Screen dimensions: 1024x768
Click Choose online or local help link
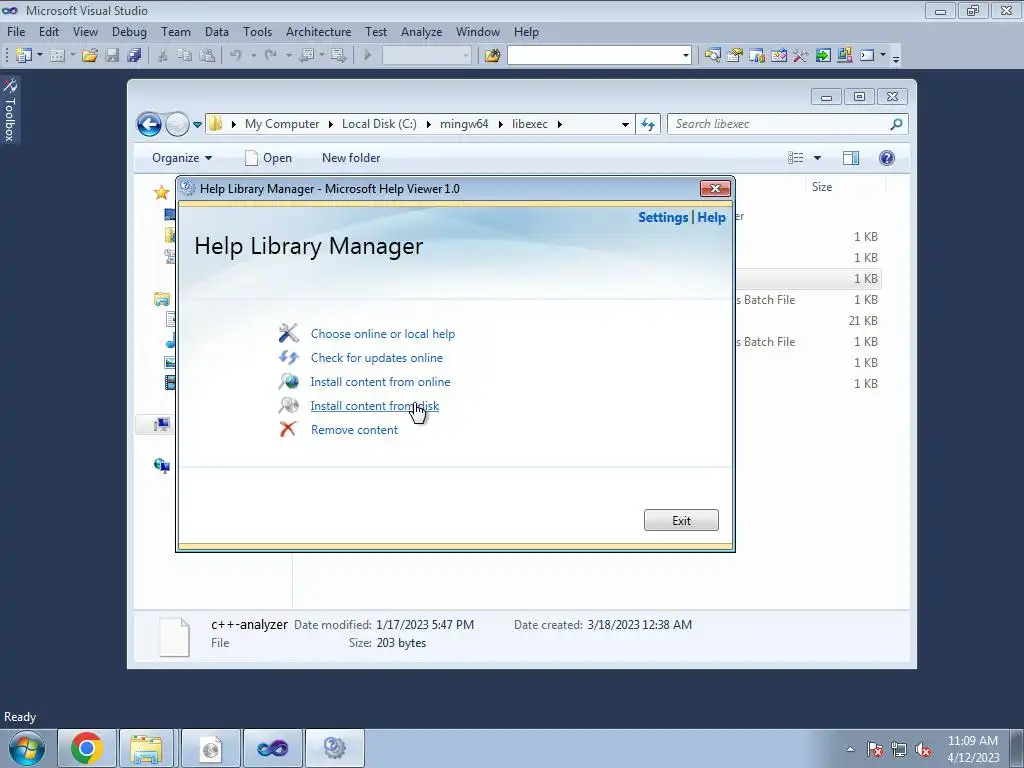tap(383, 334)
